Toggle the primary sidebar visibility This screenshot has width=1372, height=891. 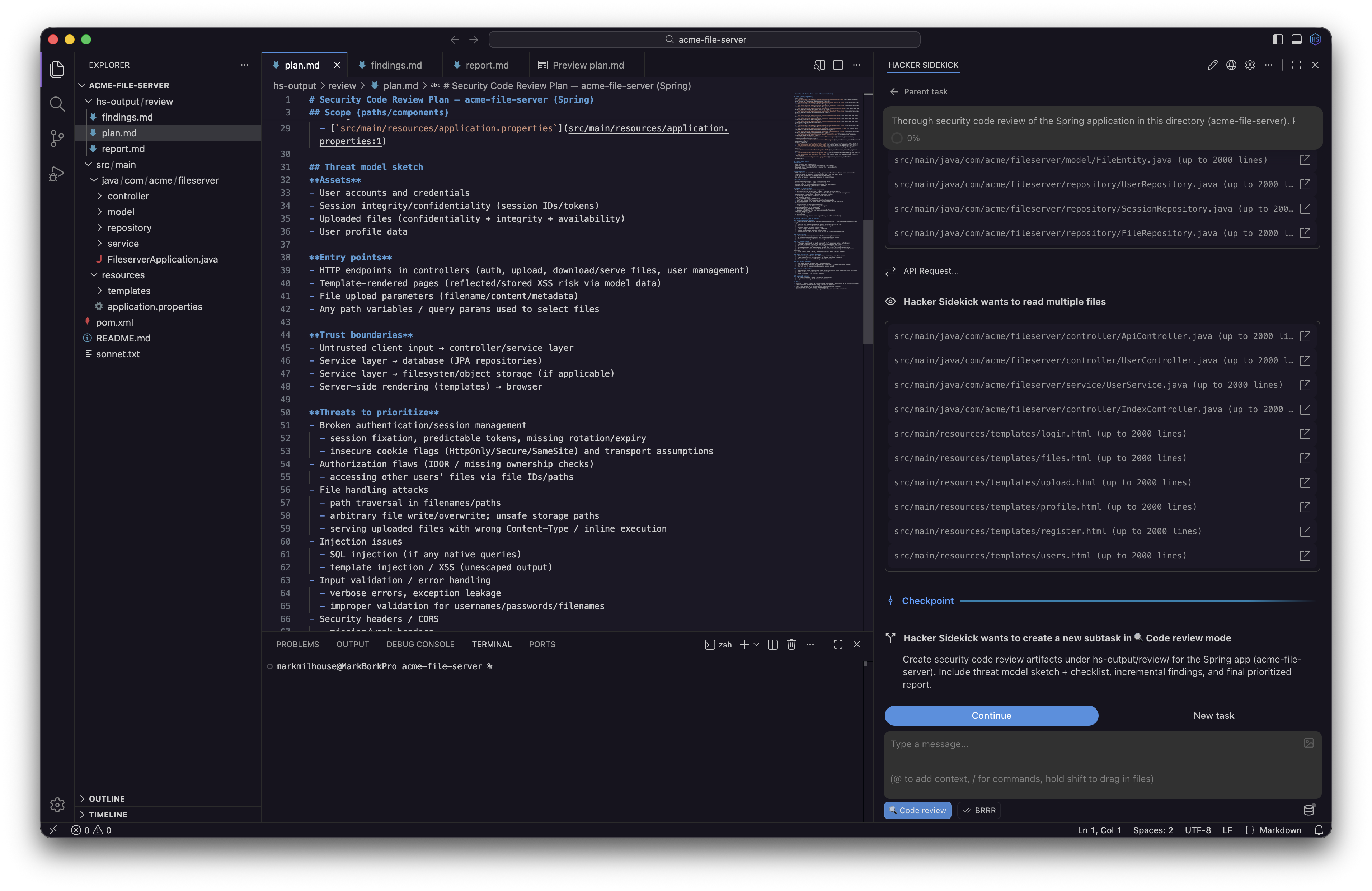(1277, 39)
